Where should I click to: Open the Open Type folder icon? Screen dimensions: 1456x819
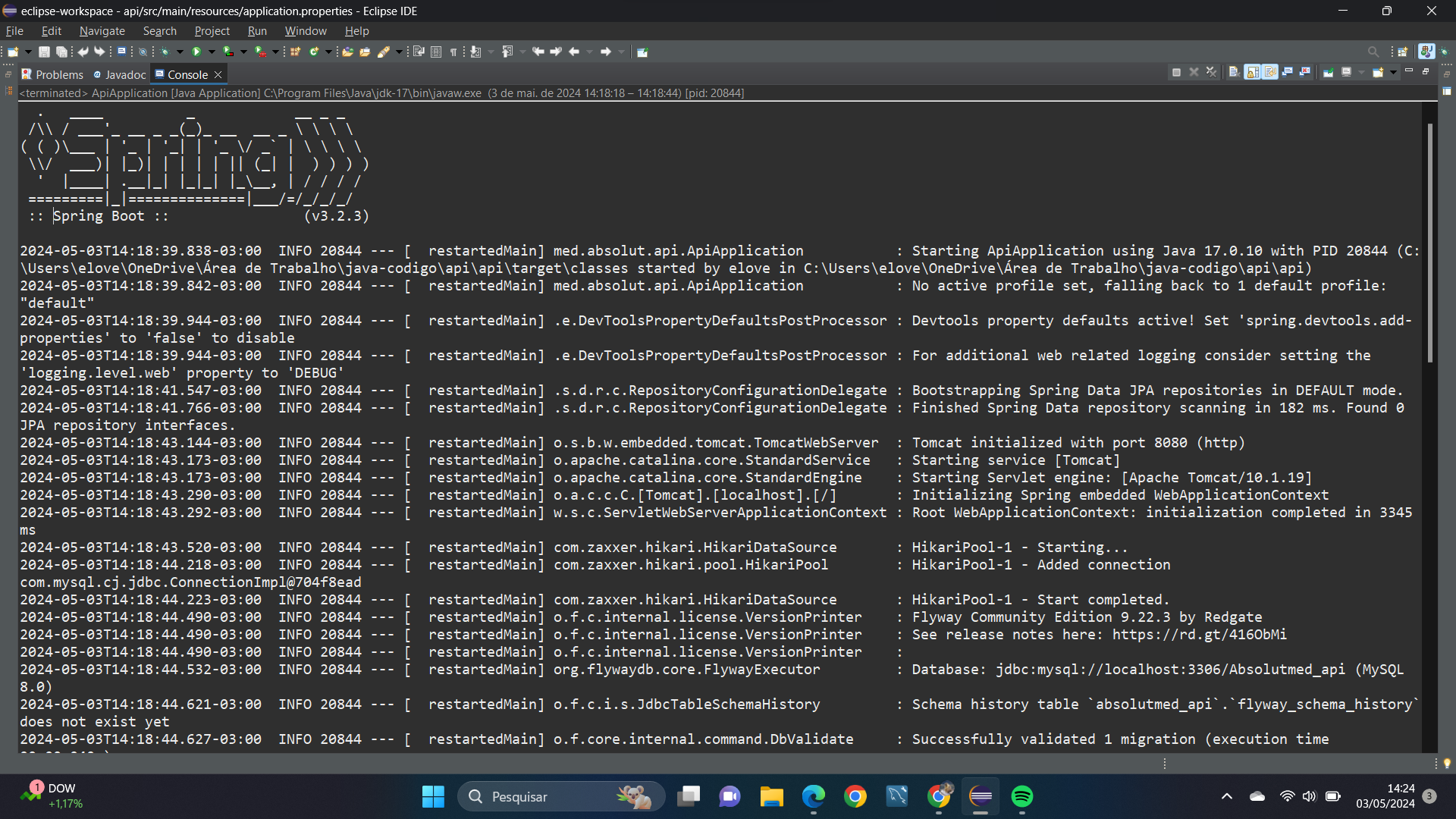click(x=347, y=52)
